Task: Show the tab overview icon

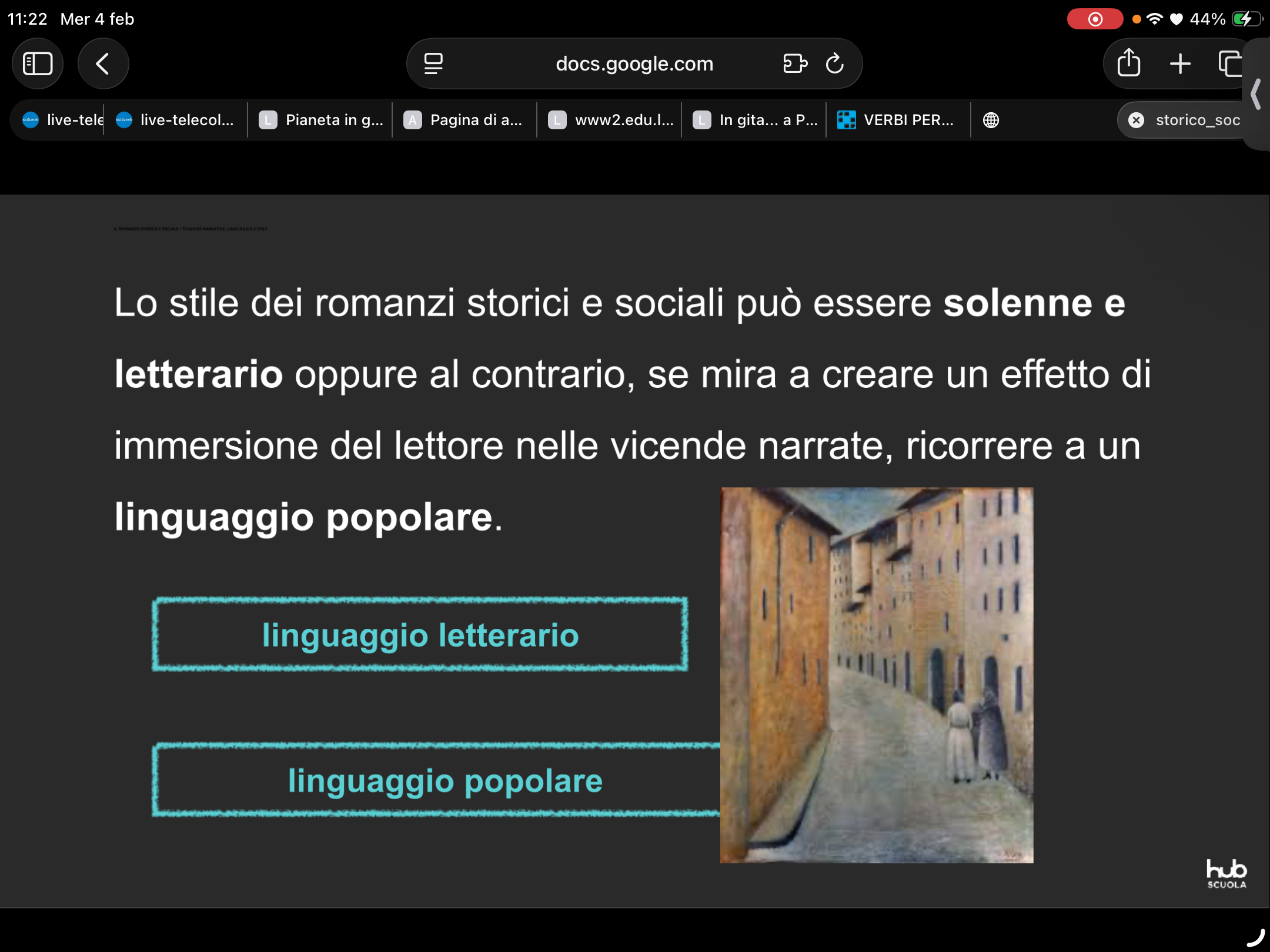Action: [1230, 63]
